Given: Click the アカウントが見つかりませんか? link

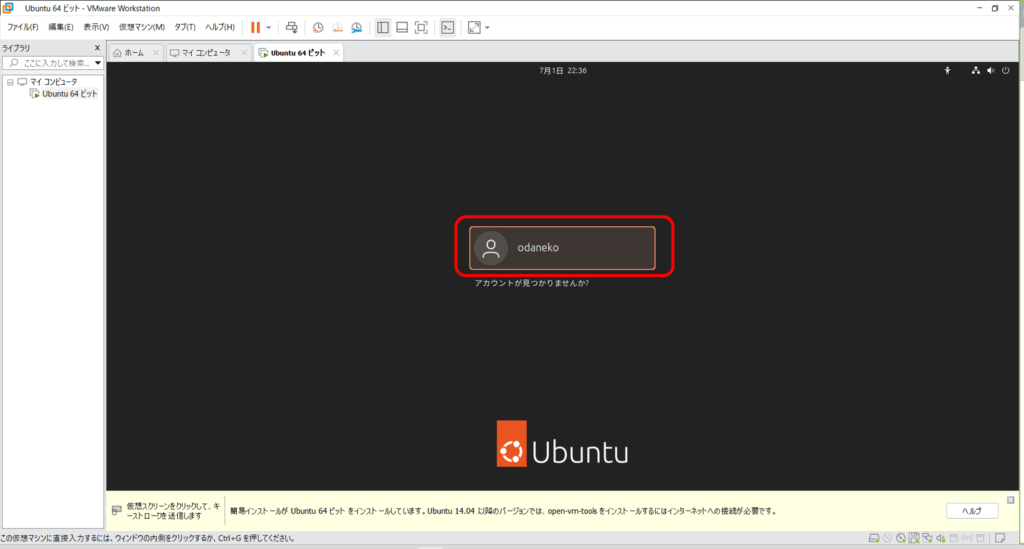Looking at the screenshot, I should [x=531, y=284].
